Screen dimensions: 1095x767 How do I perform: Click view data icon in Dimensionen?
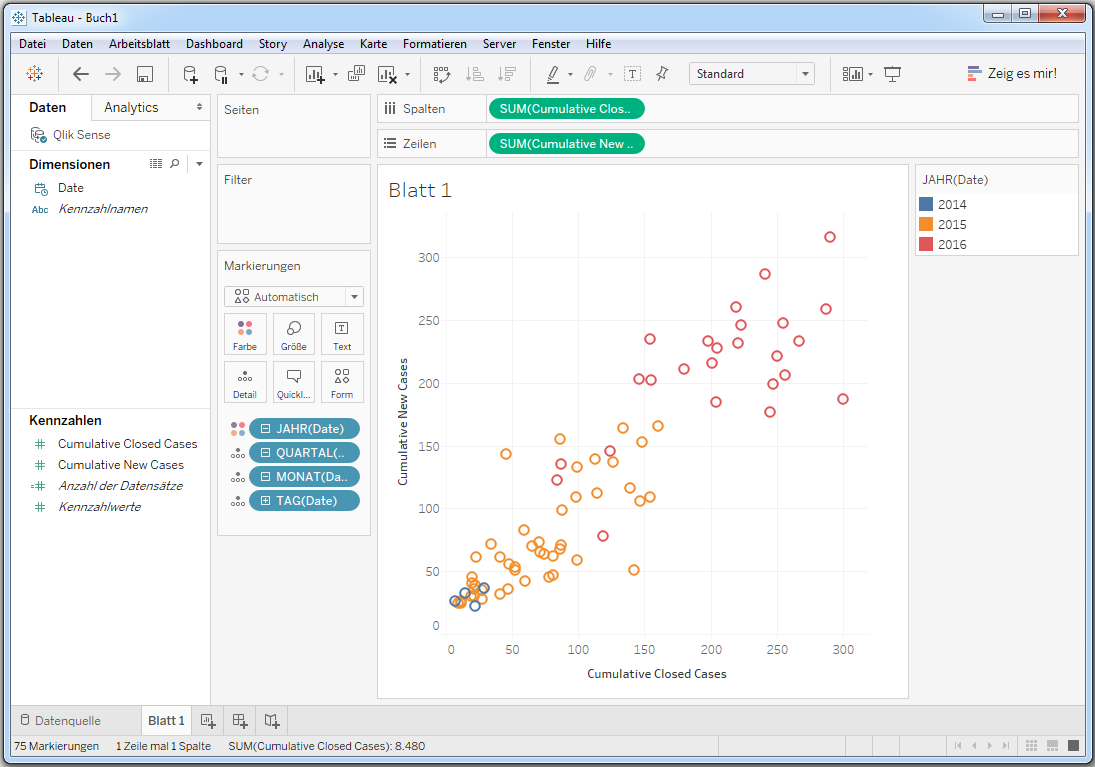point(156,163)
